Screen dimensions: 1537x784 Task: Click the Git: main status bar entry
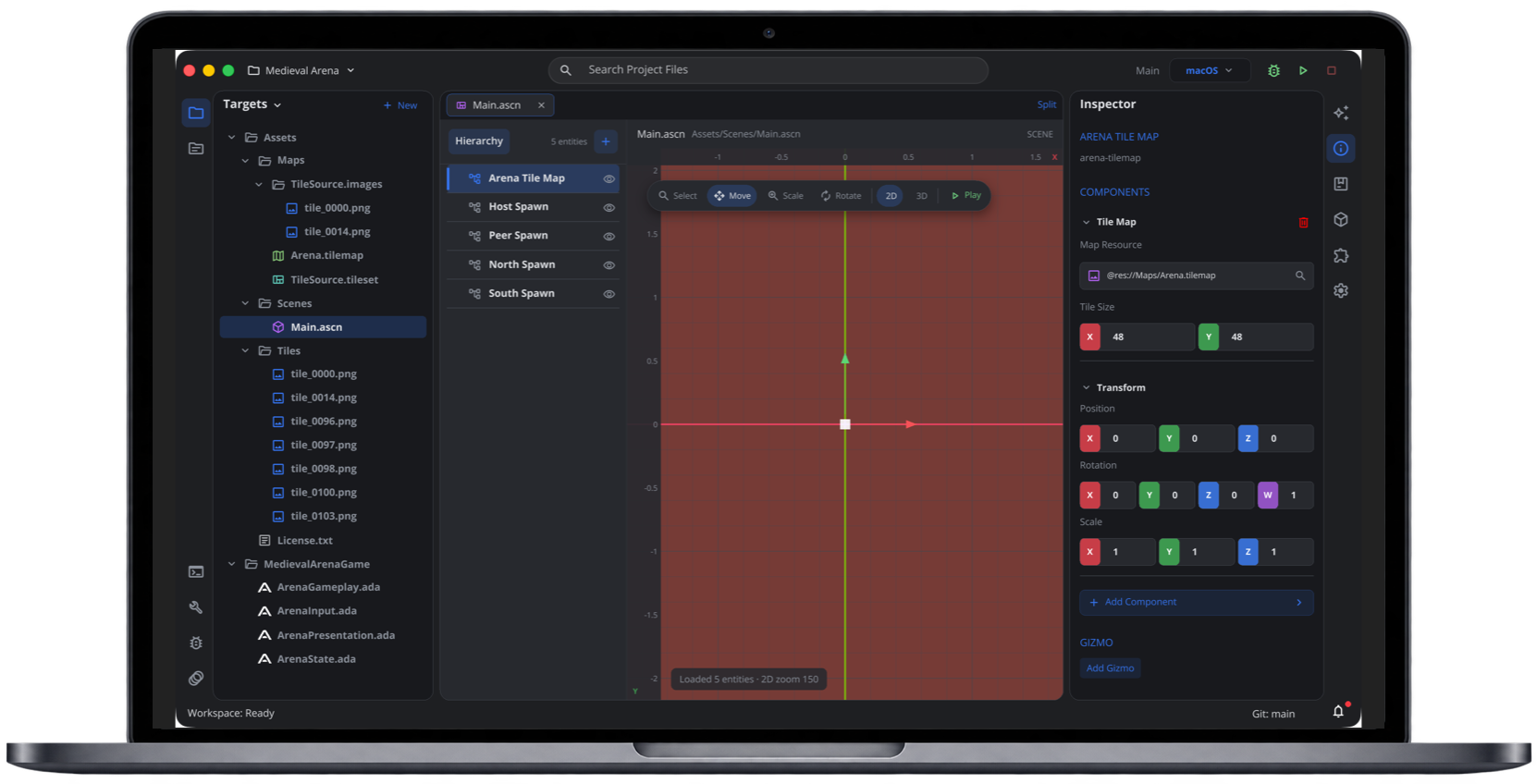1273,714
